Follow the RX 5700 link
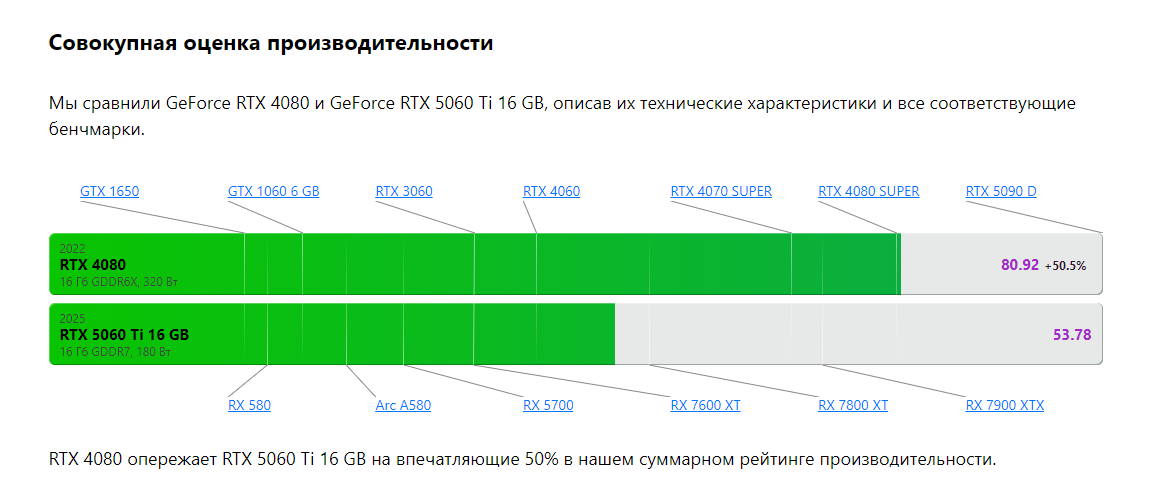1153x497 pixels. click(x=548, y=405)
